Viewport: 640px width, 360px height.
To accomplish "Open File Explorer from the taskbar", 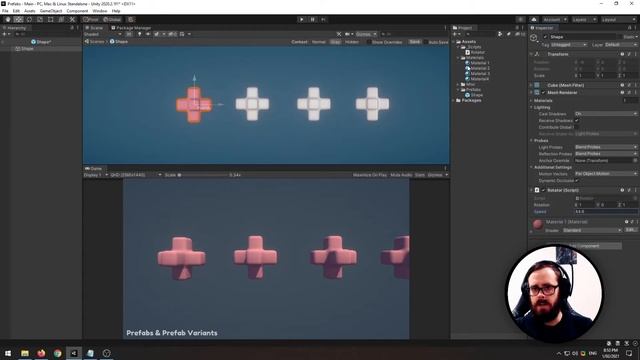I will pos(25,353).
